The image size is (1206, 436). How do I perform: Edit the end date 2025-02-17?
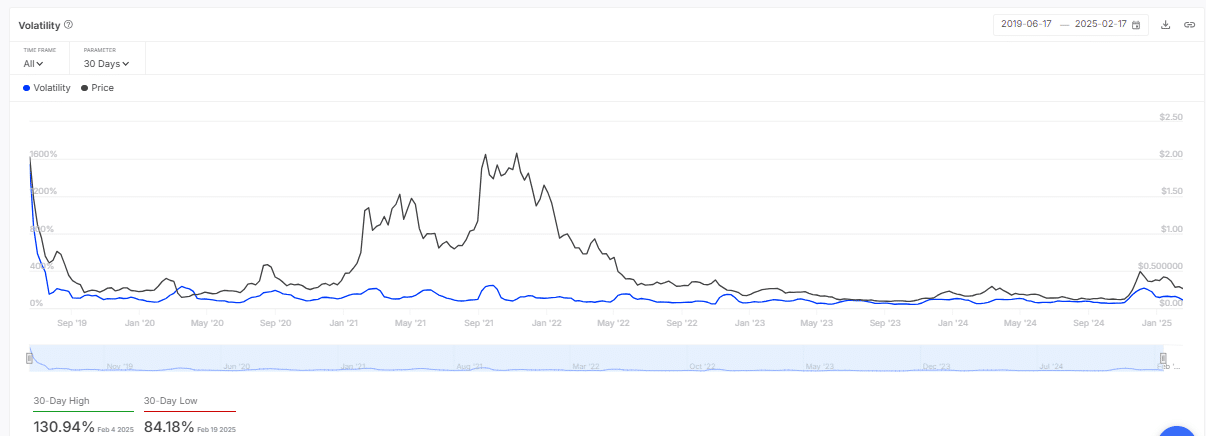point(1100,24)
